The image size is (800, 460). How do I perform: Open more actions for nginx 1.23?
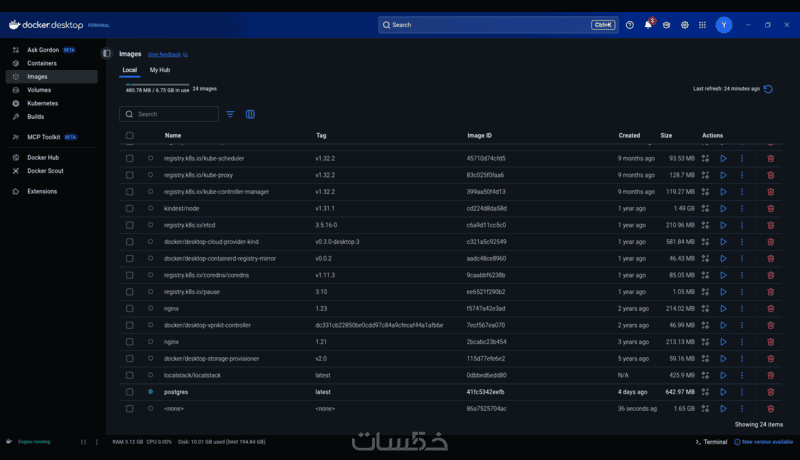tap(742, 309)
